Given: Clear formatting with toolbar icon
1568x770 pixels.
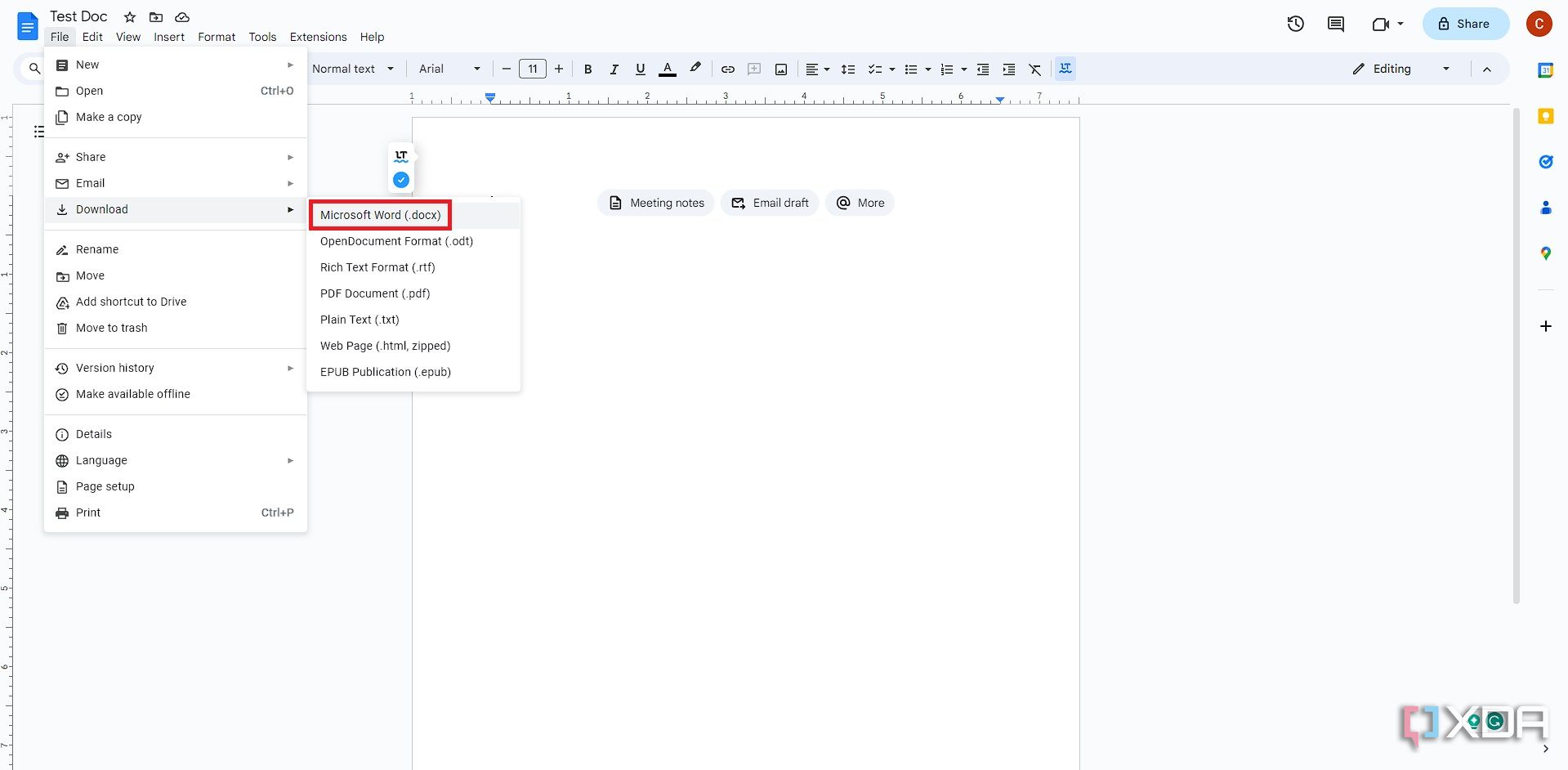Looking at the screenshot, I should coord(1035,69).
